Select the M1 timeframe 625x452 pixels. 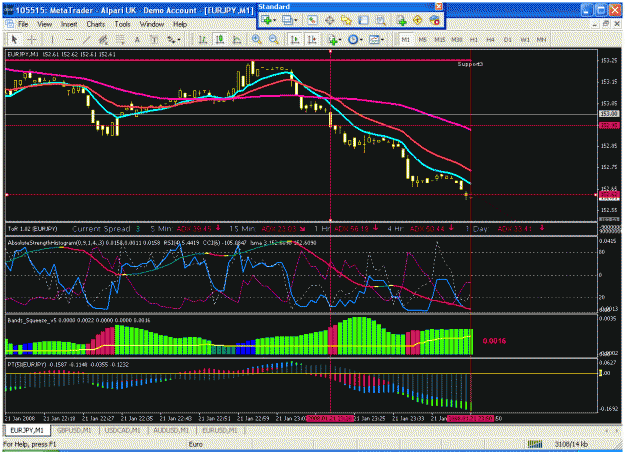click(x=405, y=39)
